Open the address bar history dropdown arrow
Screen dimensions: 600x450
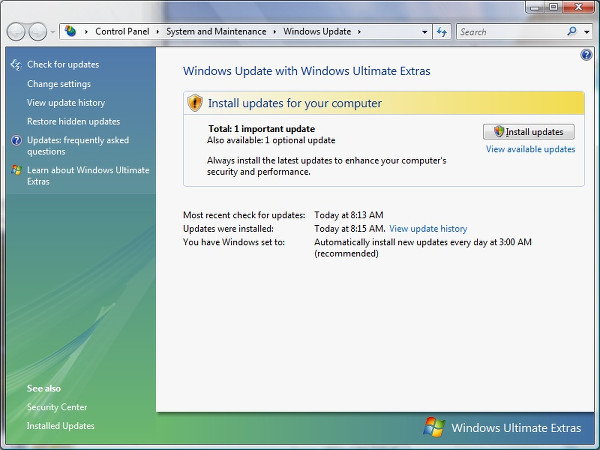click(x=424, y=32)
